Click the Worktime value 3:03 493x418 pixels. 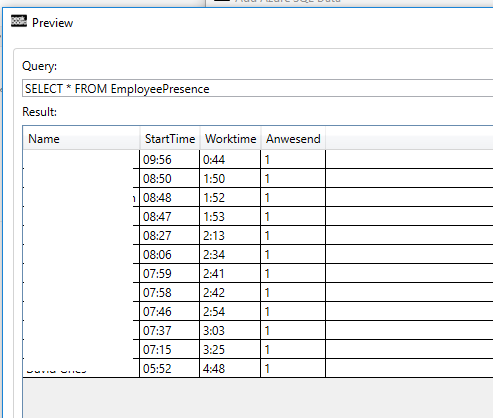[x=214, y=331]
